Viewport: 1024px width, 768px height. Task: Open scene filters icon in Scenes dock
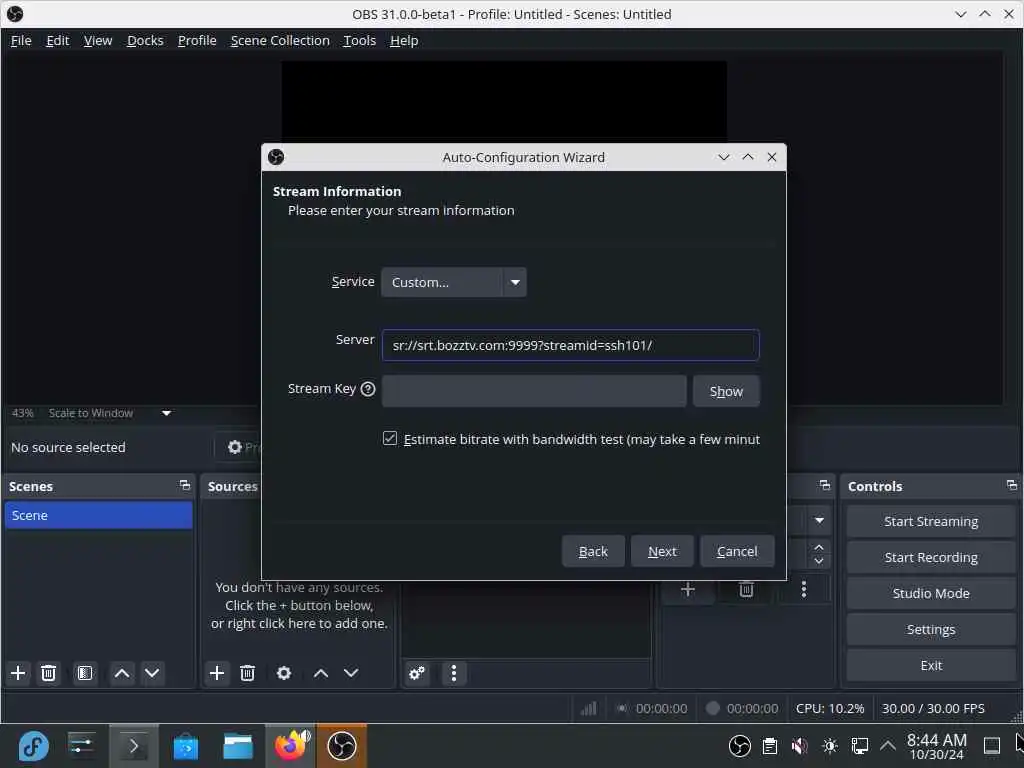85,673
